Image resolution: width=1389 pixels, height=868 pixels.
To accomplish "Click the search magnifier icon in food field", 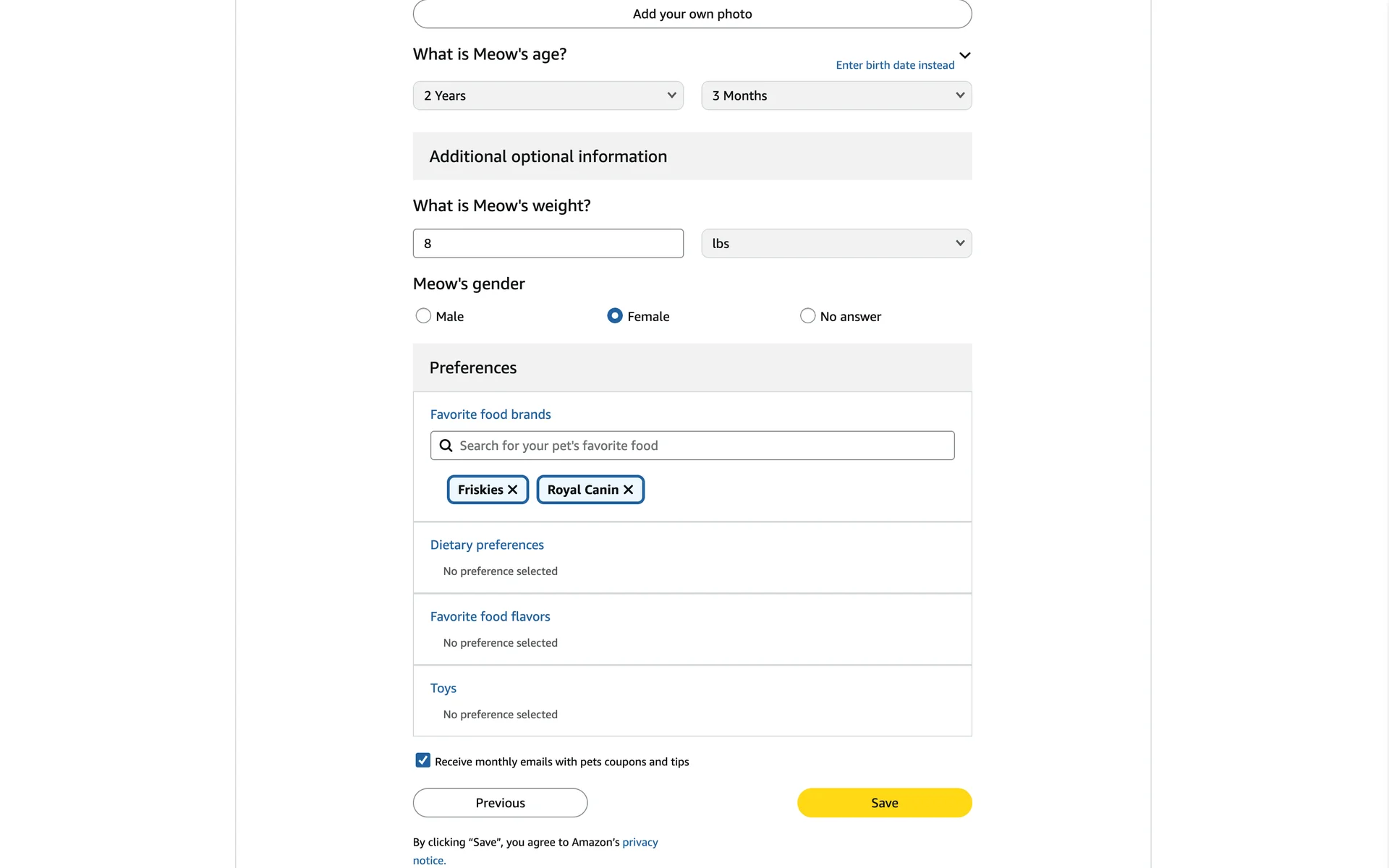I will (x=446, y=446).
